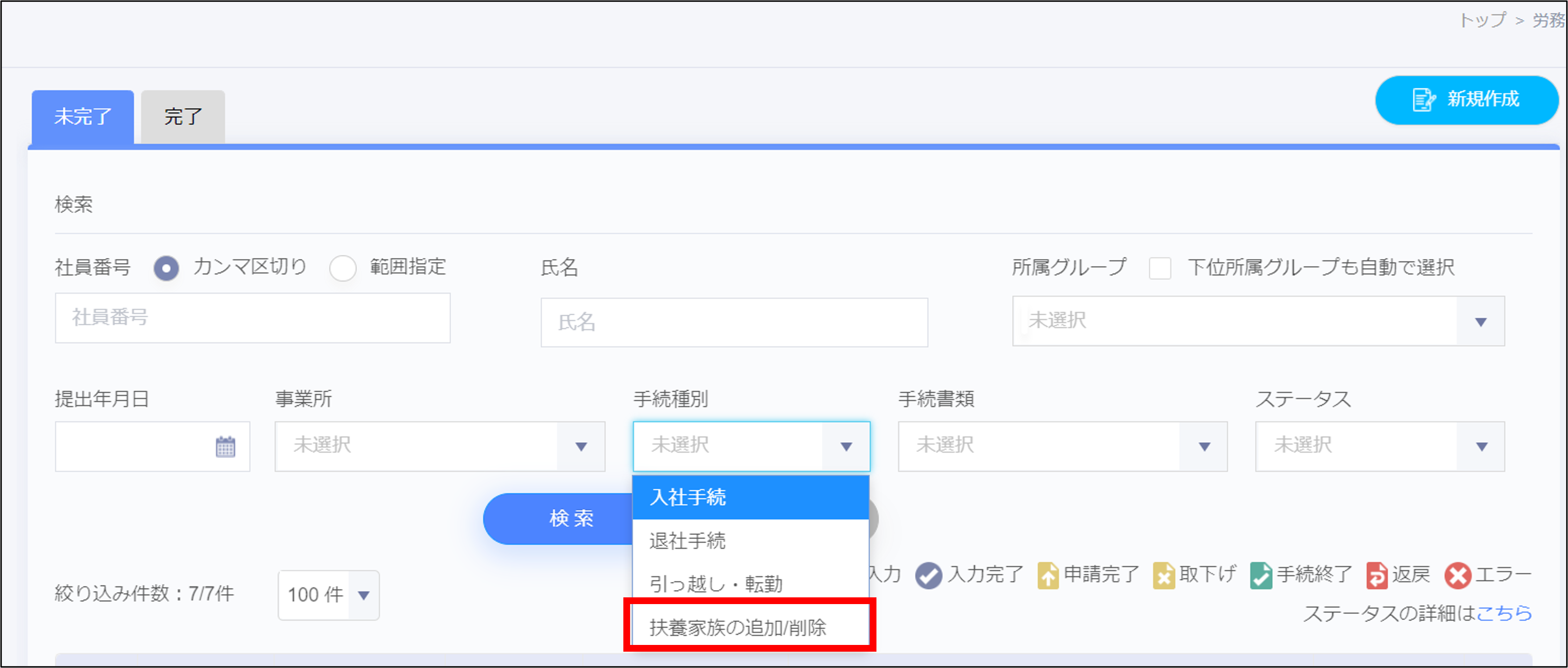This screenshot has height=668, width=1568.
Task: Enable 下位所属グループも自動で選択 checkbox
Action: coord(1160,268)
